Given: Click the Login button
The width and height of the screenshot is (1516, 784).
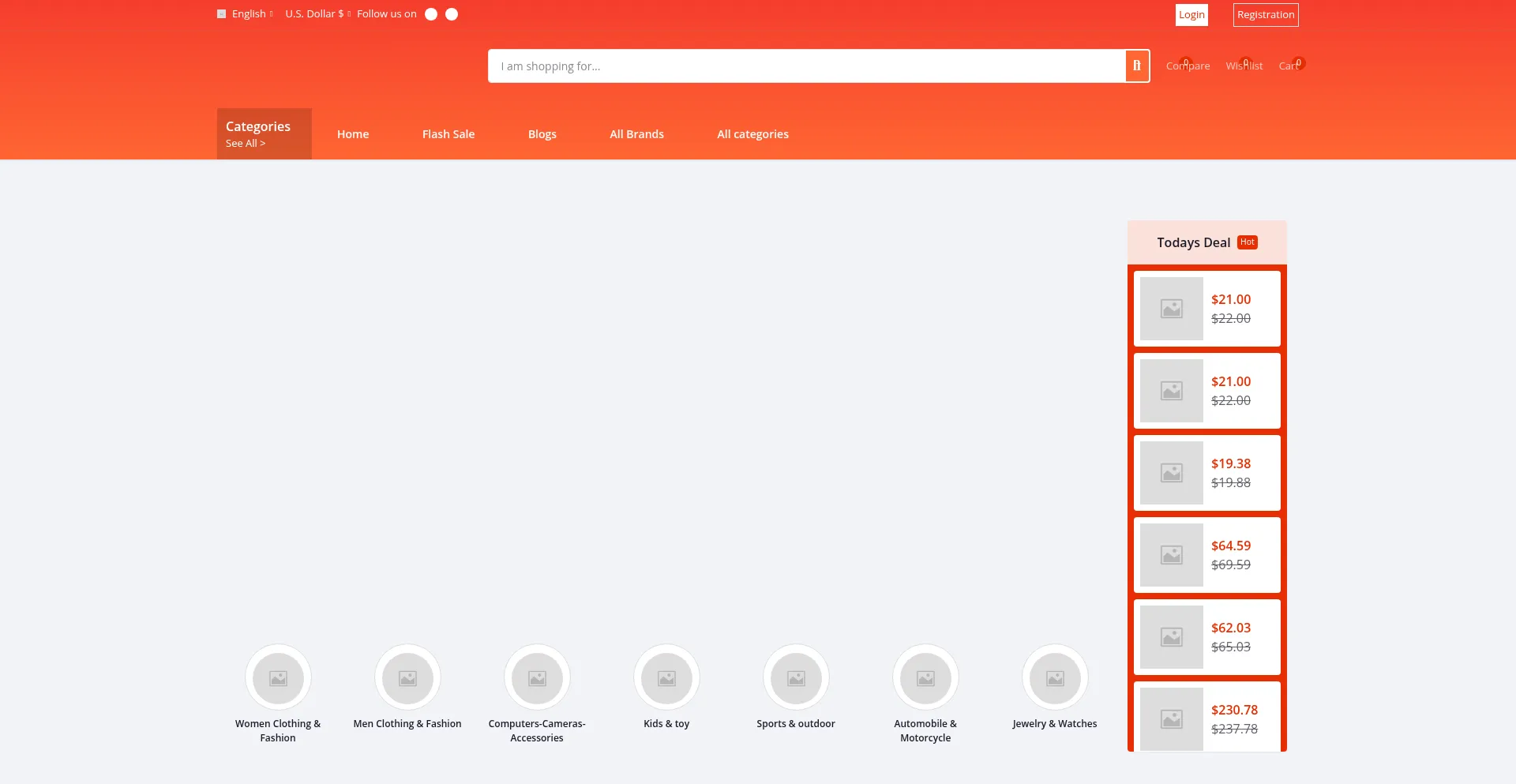Looking at the screenshot, I should click(x=1191, y=14).
